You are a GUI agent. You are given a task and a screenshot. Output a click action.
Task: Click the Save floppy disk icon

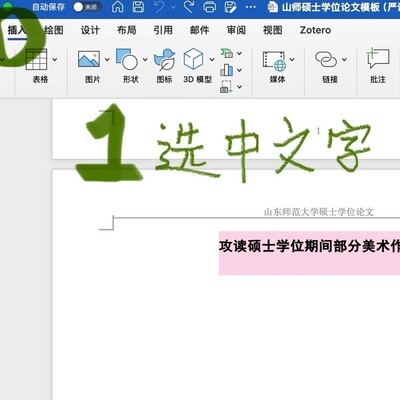click(x=138, y=7)
